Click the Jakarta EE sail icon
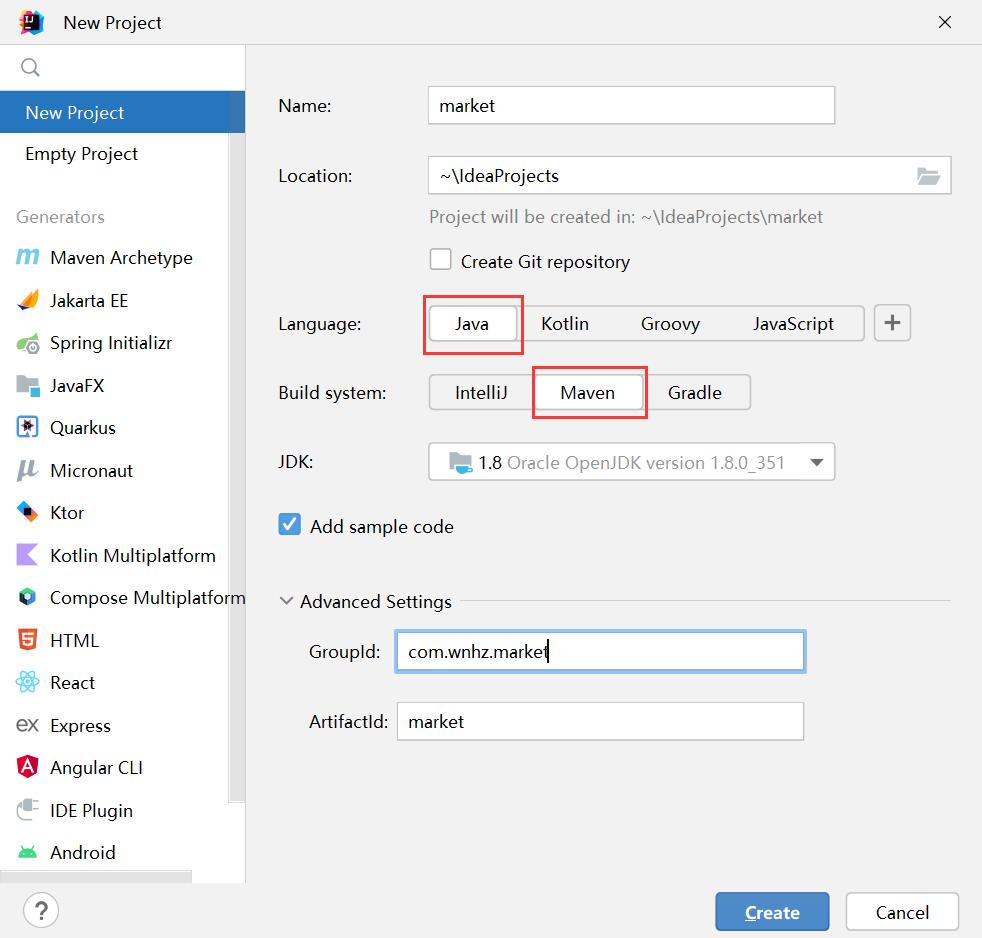 (28, 301)
